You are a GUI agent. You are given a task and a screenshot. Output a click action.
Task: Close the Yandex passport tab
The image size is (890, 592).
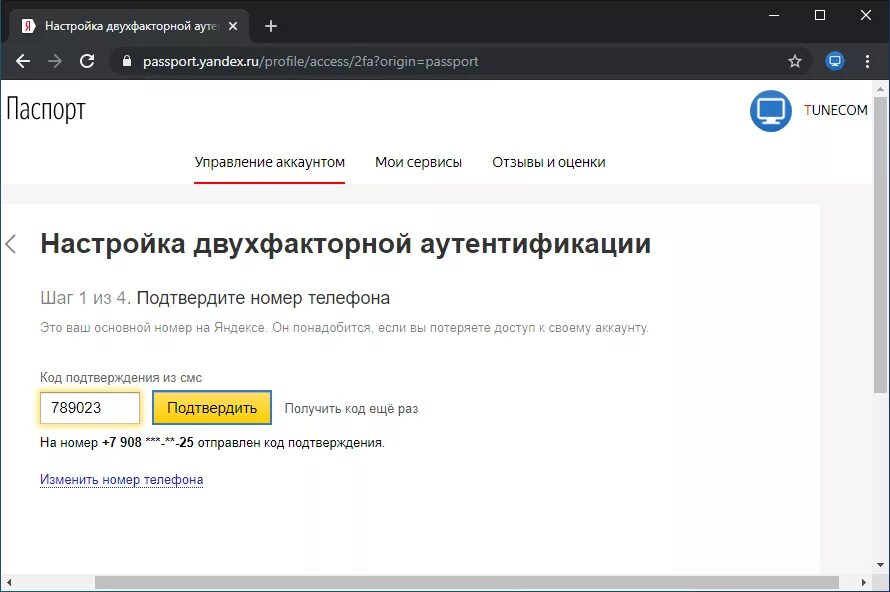coord(233,26)
